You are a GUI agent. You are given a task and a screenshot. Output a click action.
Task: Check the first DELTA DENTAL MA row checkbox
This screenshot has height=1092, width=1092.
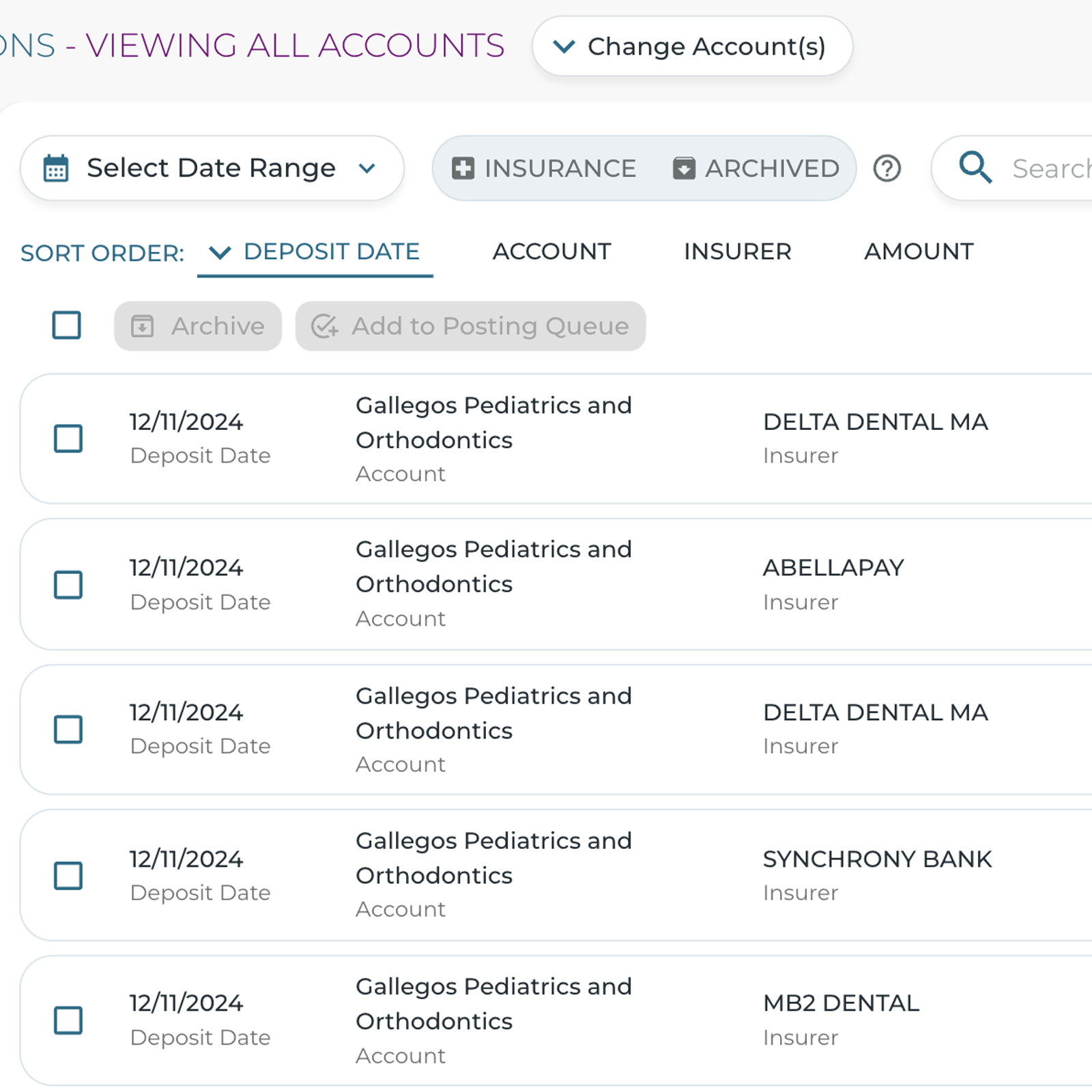[68, 438]
